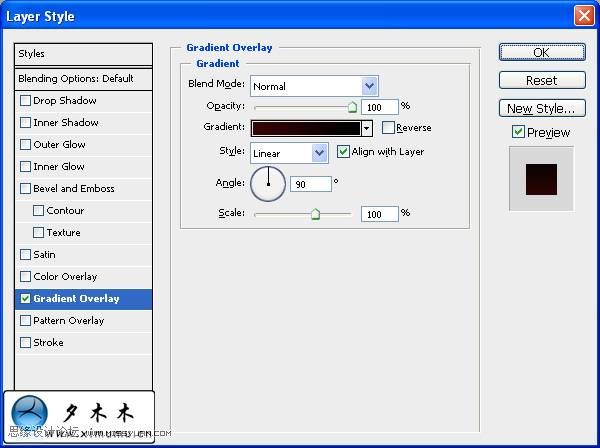Screen dimensions: 600x448
Task: Select the Inner Shadow label row
Action: point(83,123)
